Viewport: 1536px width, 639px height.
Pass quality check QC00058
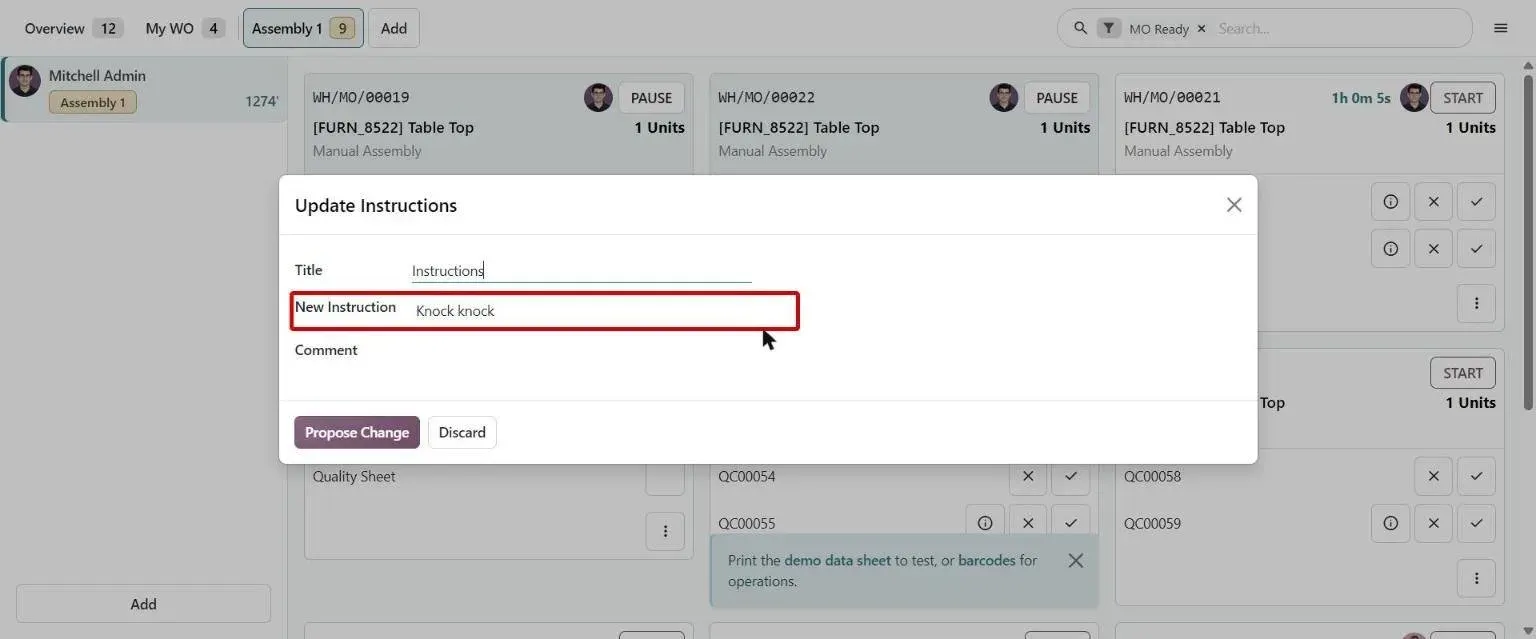[1476, 476]
